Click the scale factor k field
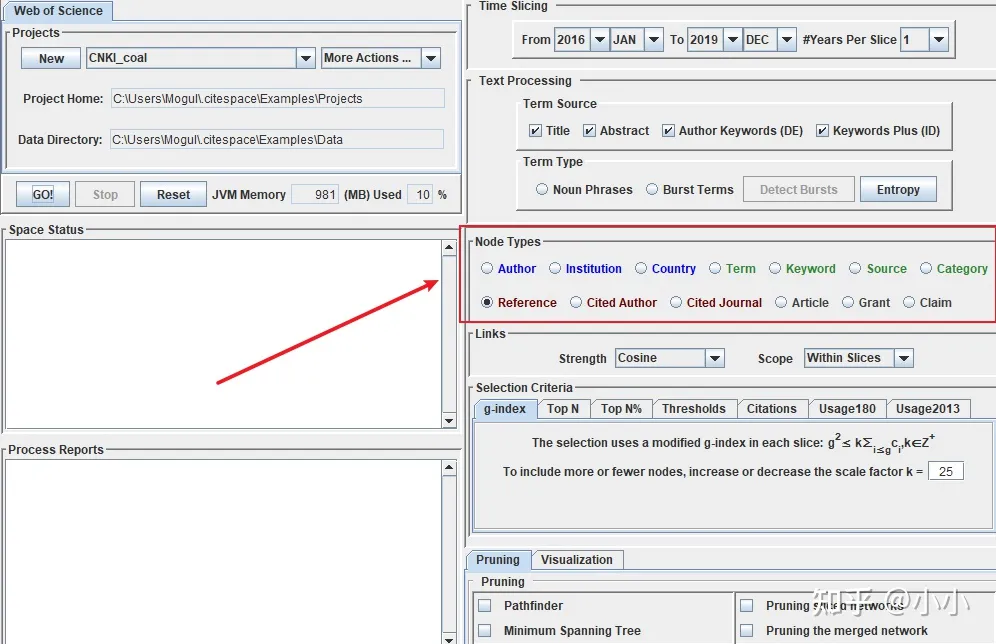Image resolution: width=996 pixels, height=644 pixels. pyautogui.click(x=946, y=471)
